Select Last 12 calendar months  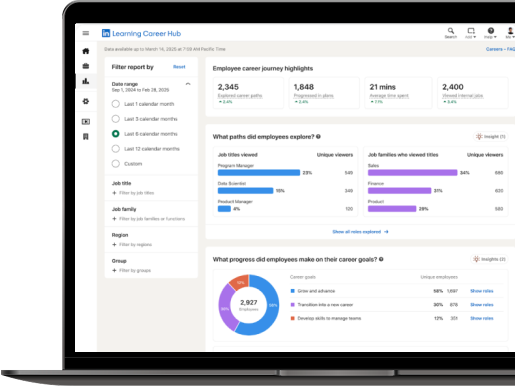pos(116,149)
